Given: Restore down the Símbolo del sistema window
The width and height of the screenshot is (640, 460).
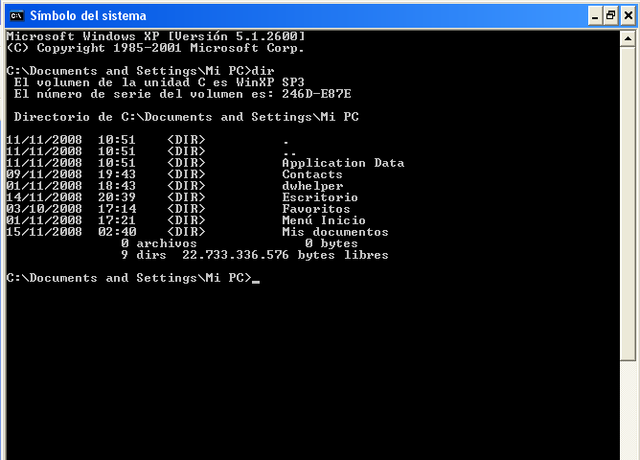Looking at the screenshot, I should 611,16.
